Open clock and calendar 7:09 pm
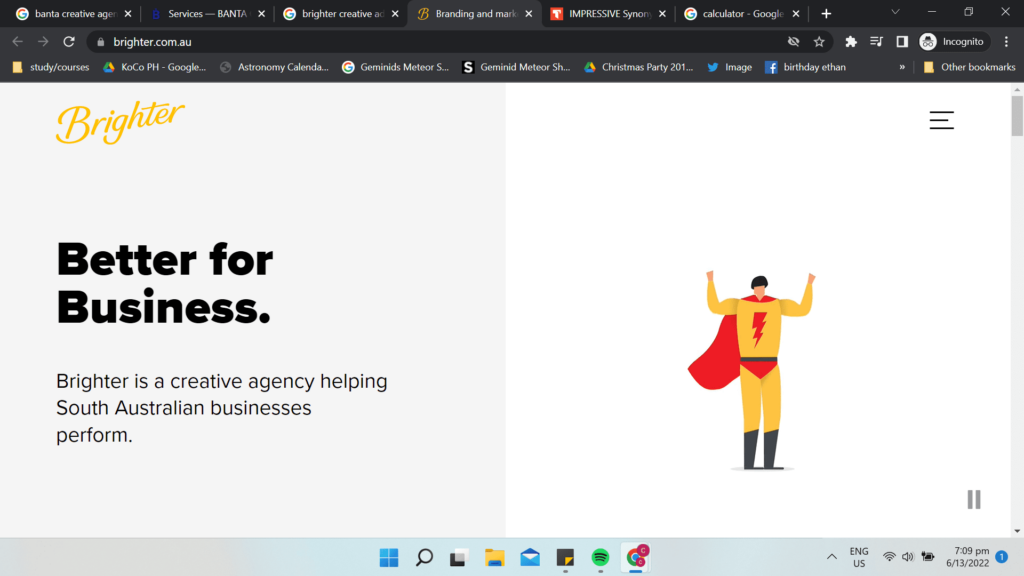1024x576 pixels. [x=968, y=557]
